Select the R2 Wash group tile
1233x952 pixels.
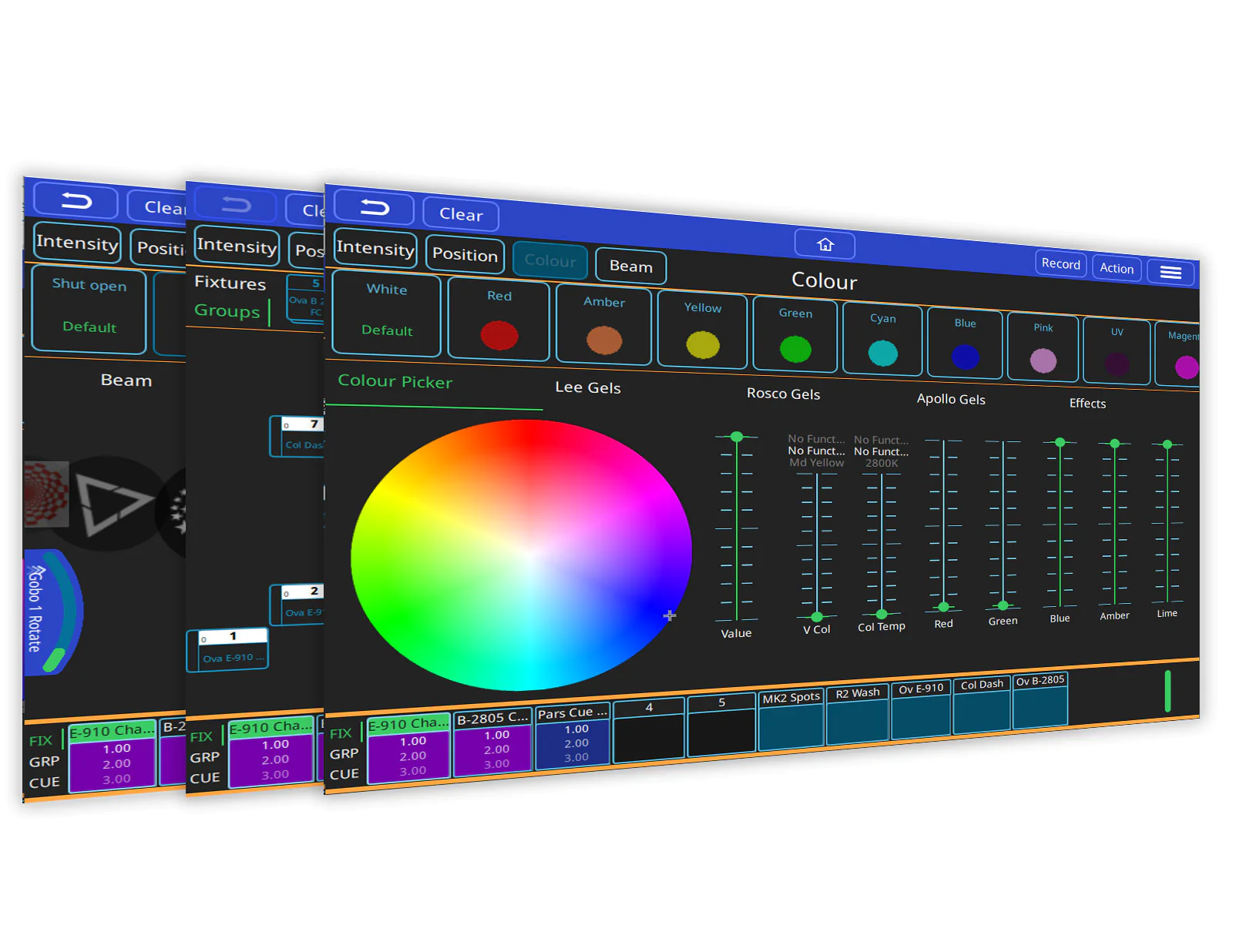[858, 716]
